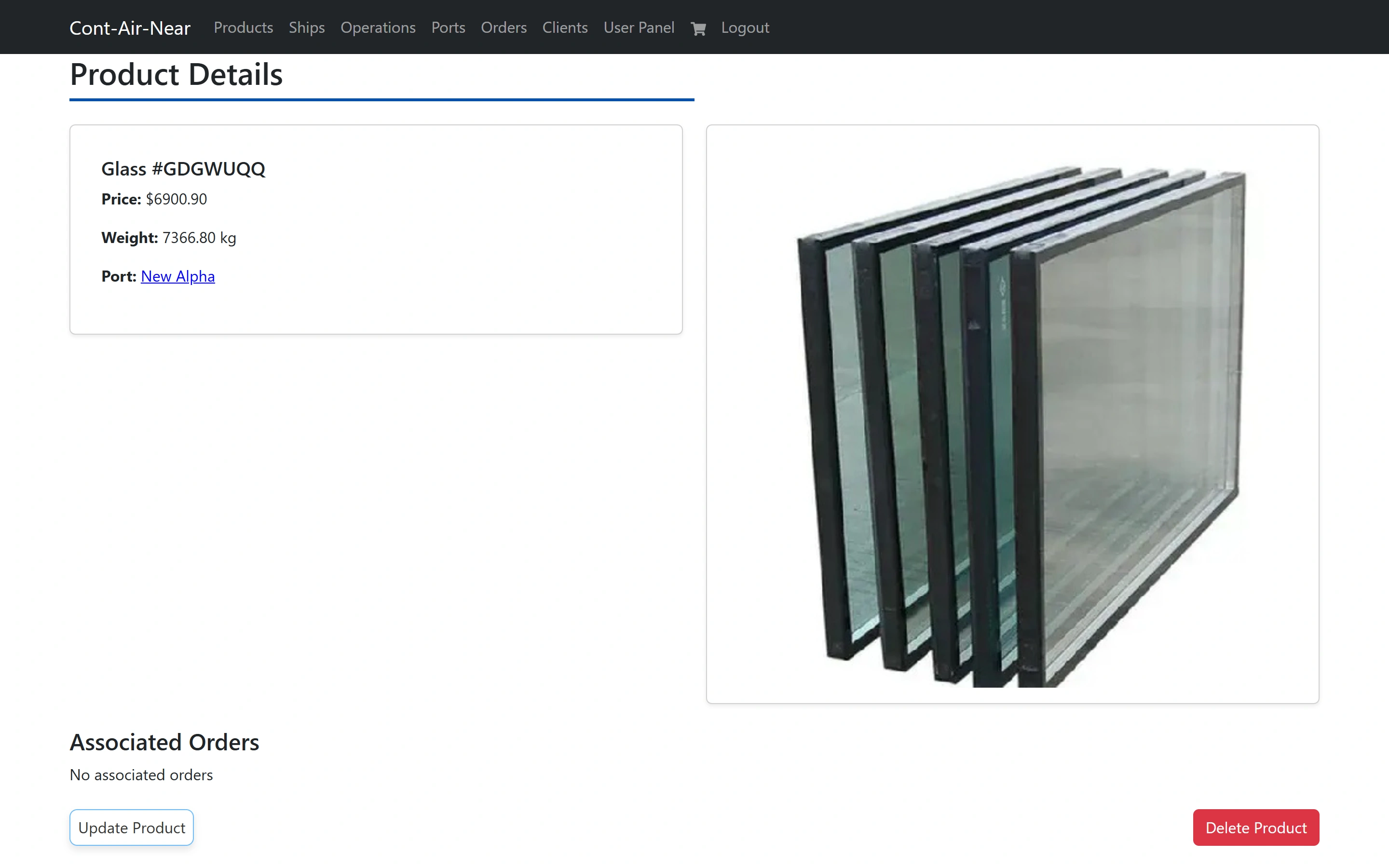The width and height of the screenshot is (1389, 868).
Task: Click the No associated orders text
Action: (141, 775)
